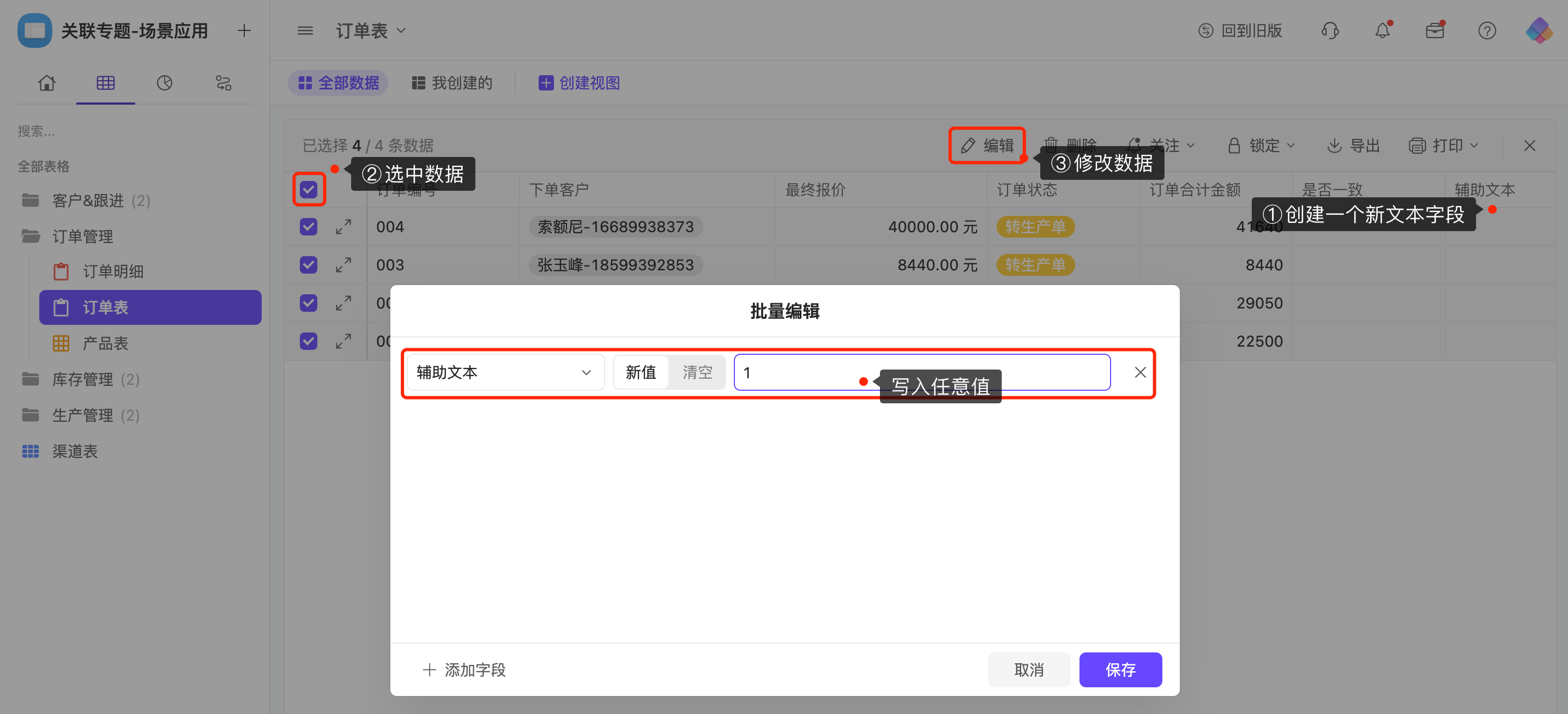Toggle the select-all checkbox in table header
Screen dimensions: 1568x714
(x=309, y=189)
